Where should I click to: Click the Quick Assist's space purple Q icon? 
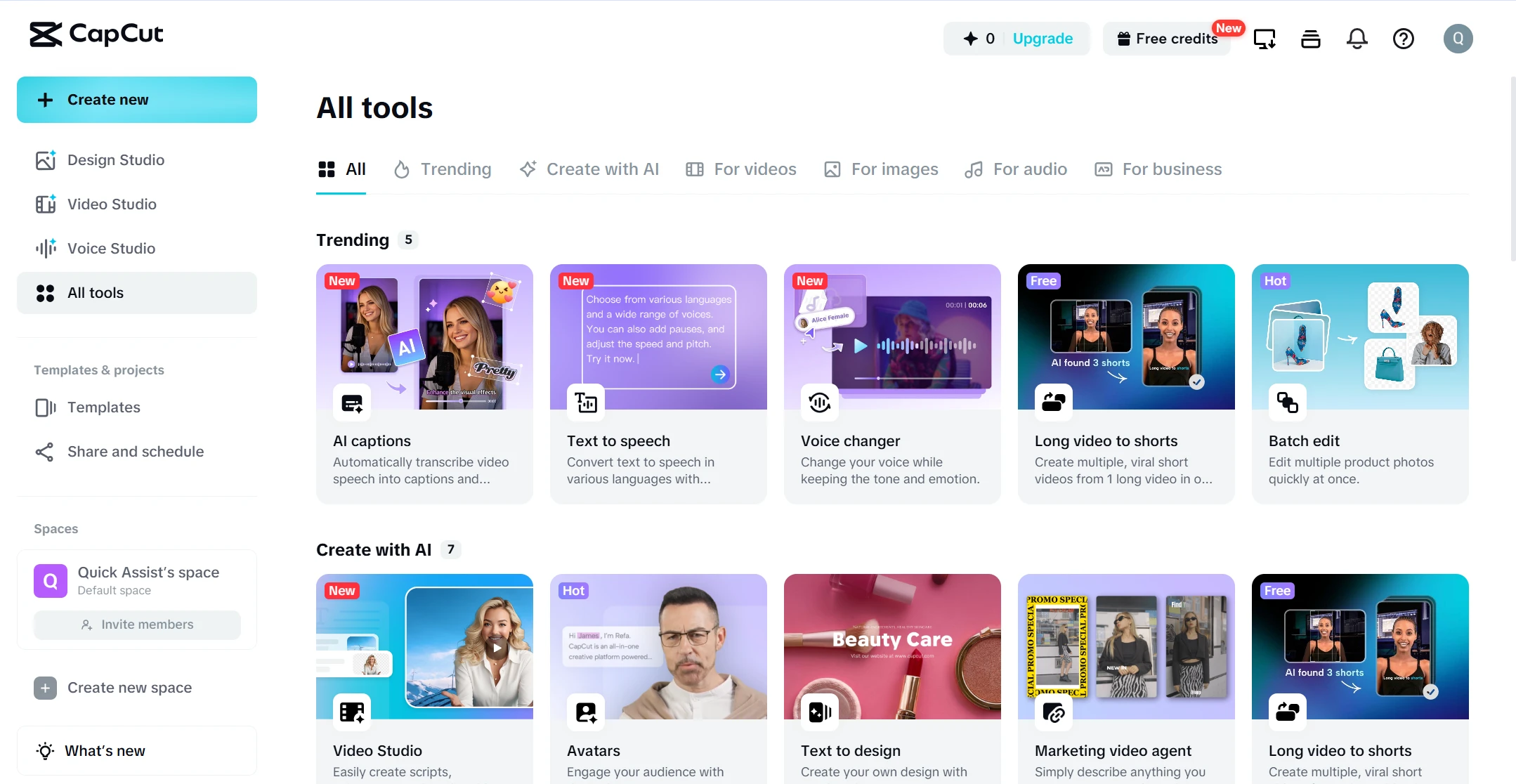51,581
